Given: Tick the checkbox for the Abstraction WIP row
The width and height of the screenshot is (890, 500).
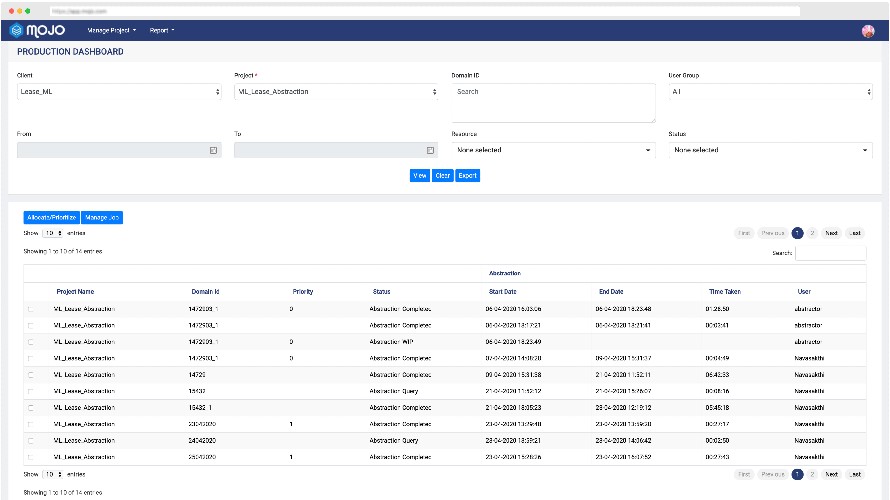Looking at the screenshot, I should (30, 342).
